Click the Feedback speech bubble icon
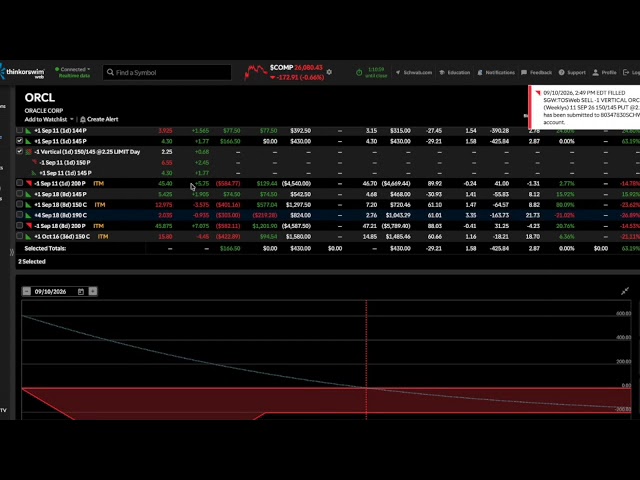This screenshot has width=640, height=480. pyautogui.click(x=524, y=72)
